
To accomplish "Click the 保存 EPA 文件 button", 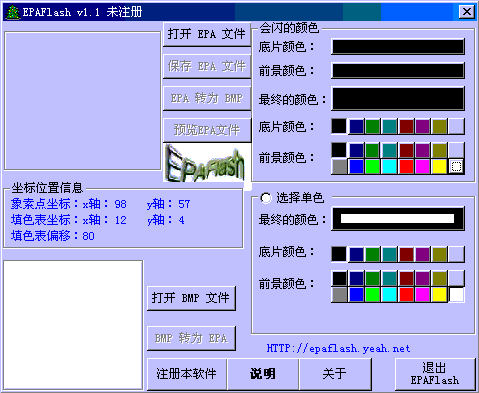I will tap(207, 66).
